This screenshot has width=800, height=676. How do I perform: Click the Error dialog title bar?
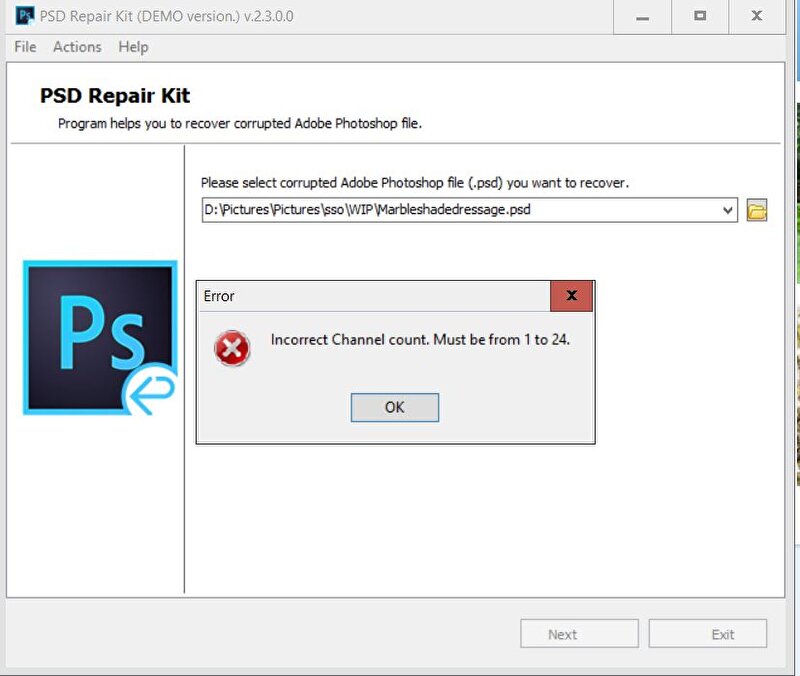[373, 296]
